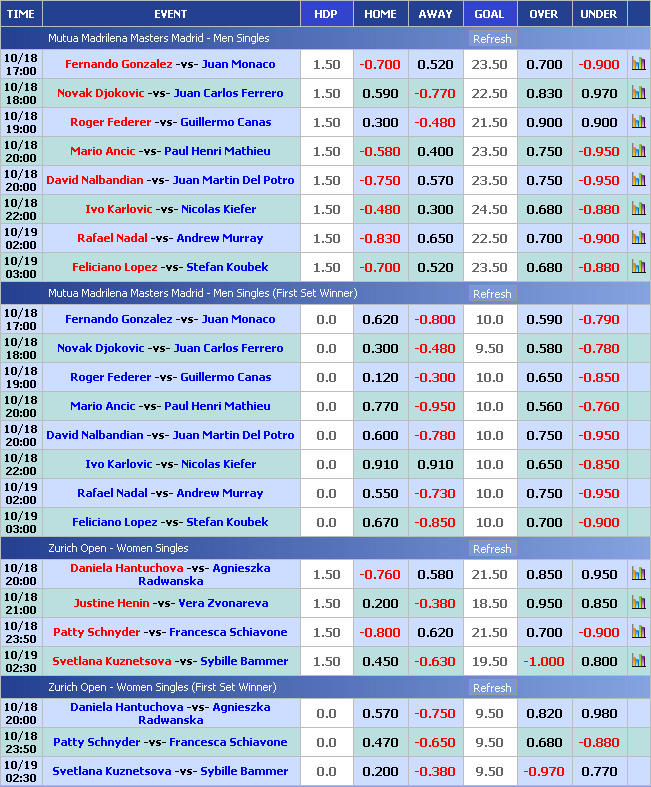Select away odds 0.650 for Nadal vs Murray
Viewport: 651px width, 787px height.
[435, 238]
